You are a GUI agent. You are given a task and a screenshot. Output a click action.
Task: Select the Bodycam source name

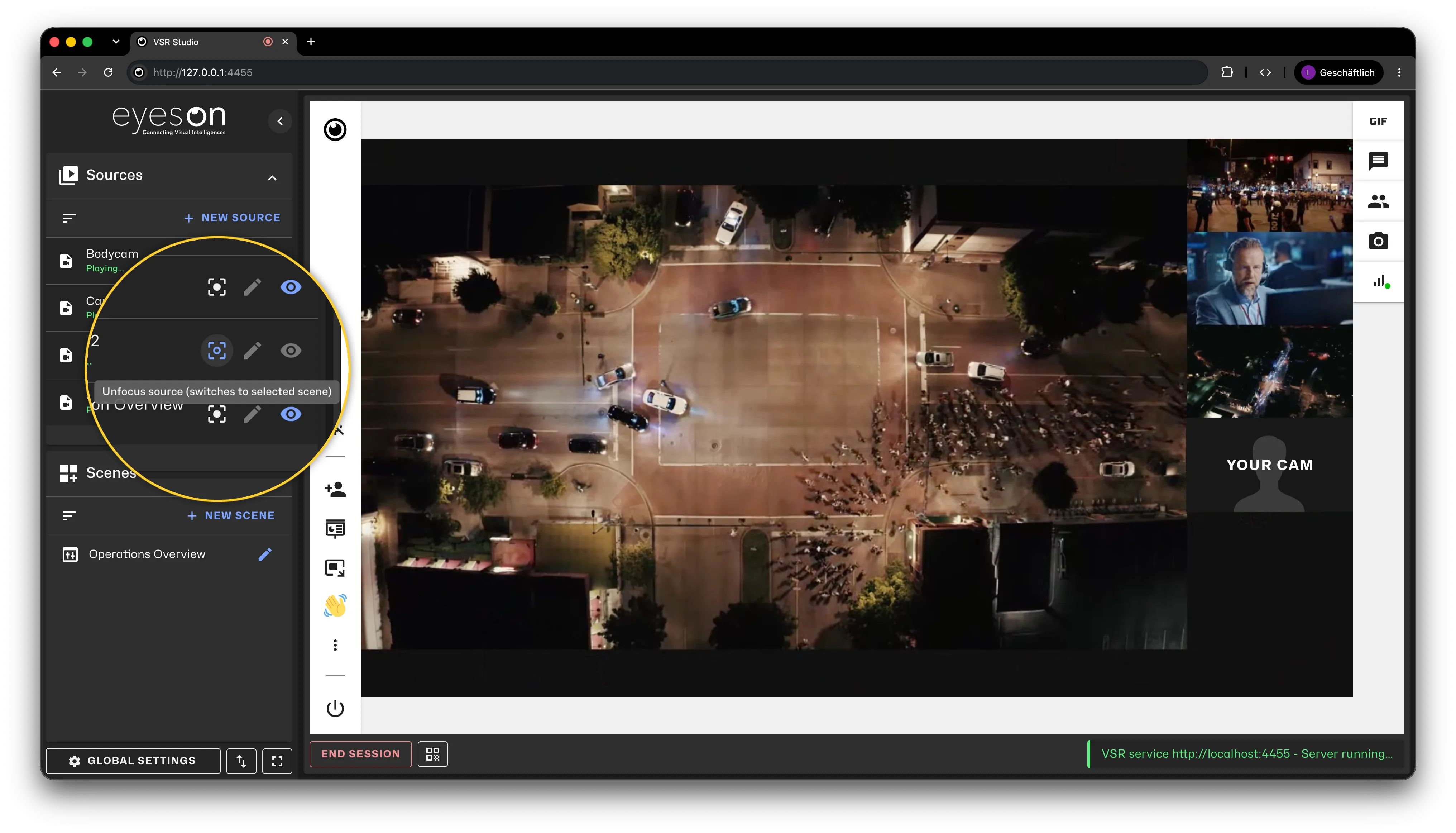[x=112, y=253]
